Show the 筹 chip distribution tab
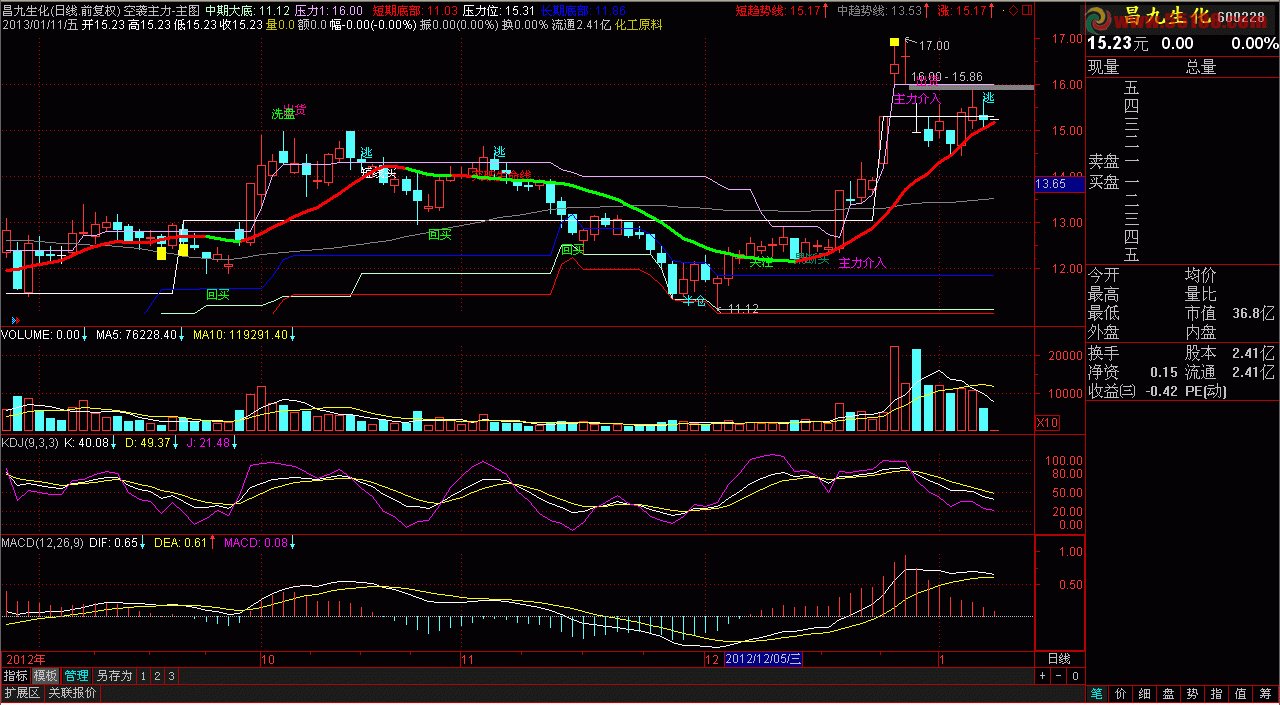Viewport: 1280px width, 705px height. point(1265,693)
